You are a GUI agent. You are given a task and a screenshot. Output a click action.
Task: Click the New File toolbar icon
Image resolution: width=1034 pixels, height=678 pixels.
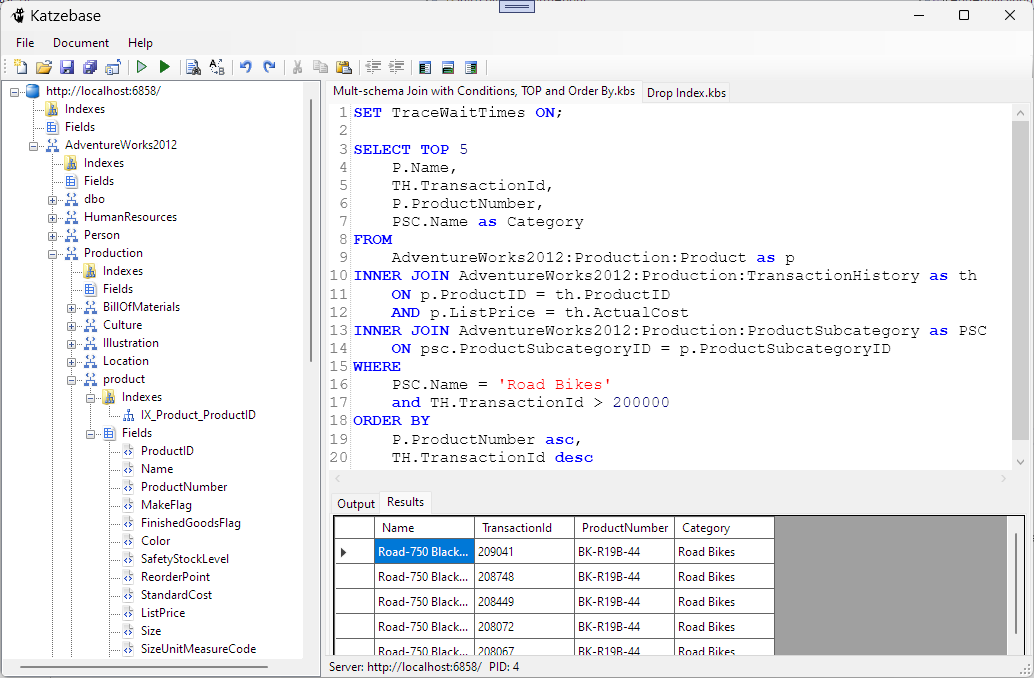click(x=20, y=67)
